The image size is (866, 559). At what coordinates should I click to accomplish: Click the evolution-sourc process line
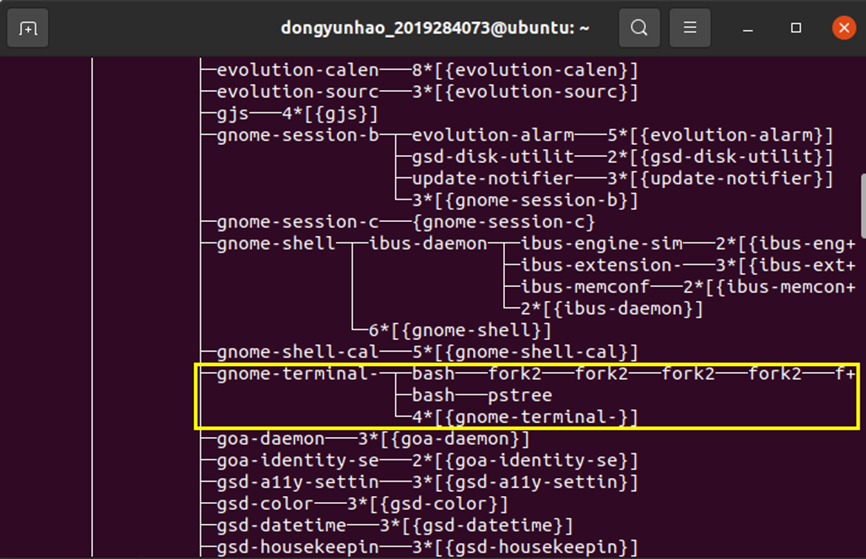(x=427, y=92)
